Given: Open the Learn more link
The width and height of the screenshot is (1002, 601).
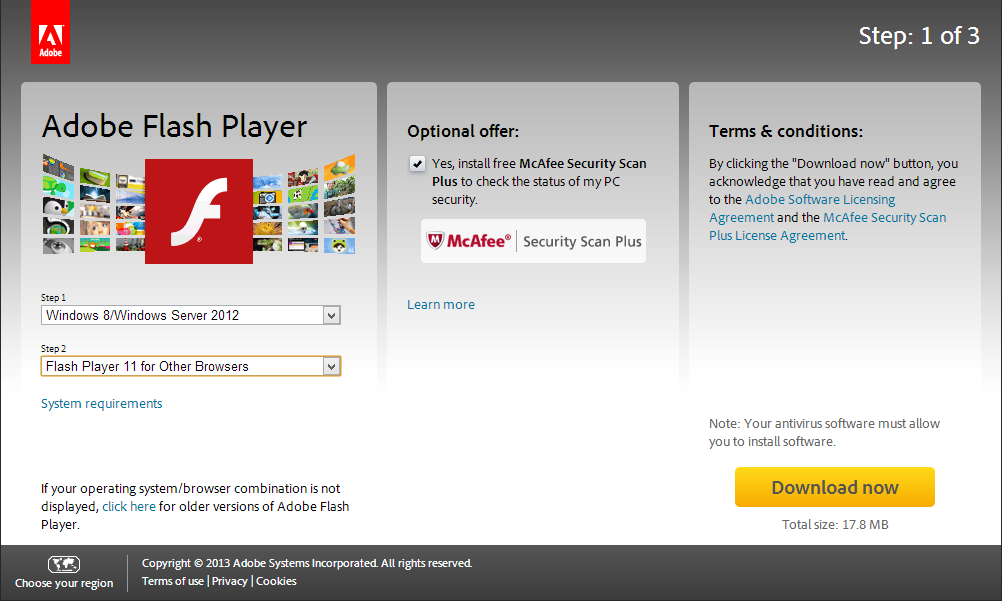Looking at the screenshot, I should click(441, 304).
